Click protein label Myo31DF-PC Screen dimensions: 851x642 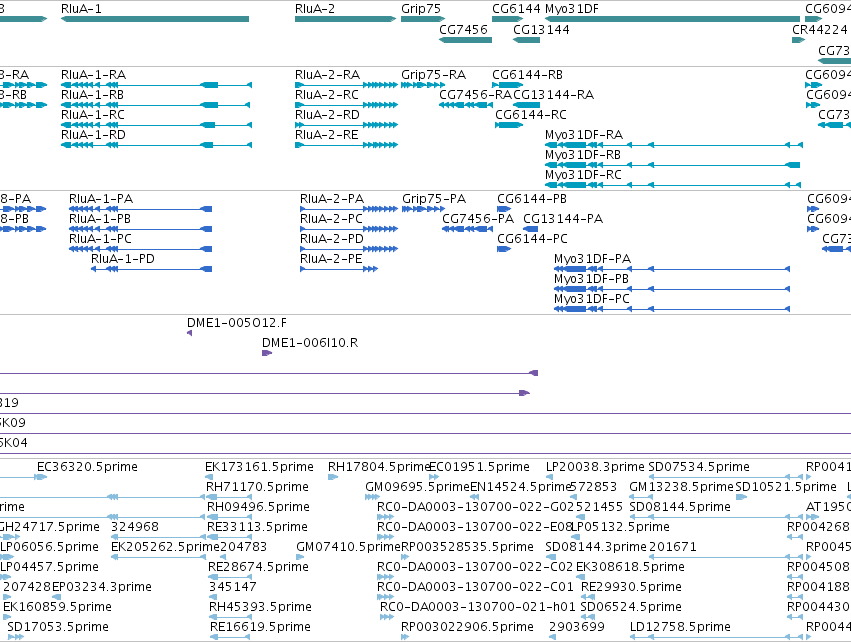tap(592, 299)
